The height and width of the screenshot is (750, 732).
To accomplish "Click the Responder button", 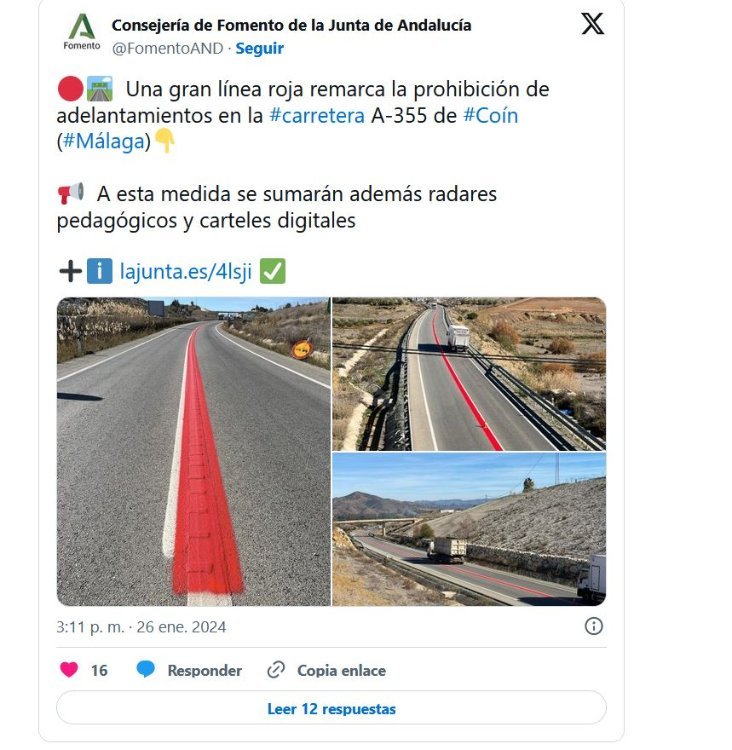I will 204,671.
